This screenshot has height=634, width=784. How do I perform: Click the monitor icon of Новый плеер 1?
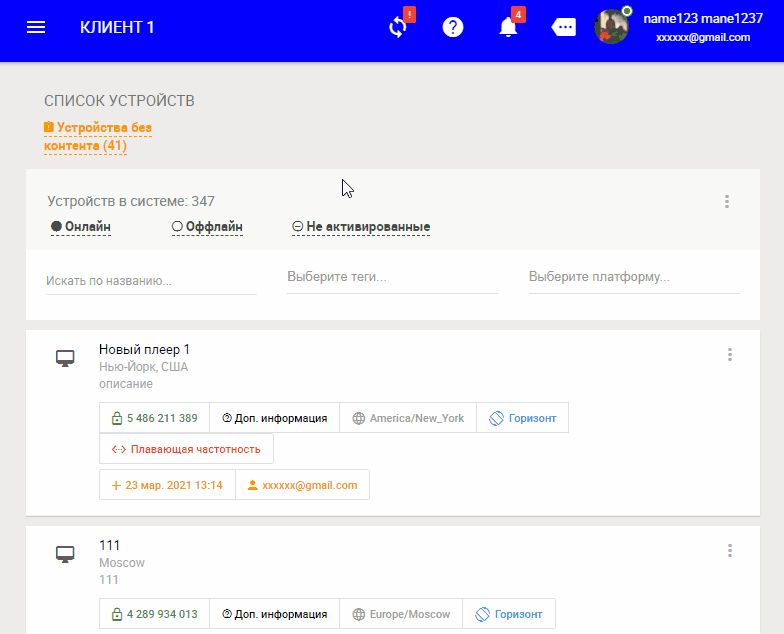pyautogui.click(x=65, y=358)
